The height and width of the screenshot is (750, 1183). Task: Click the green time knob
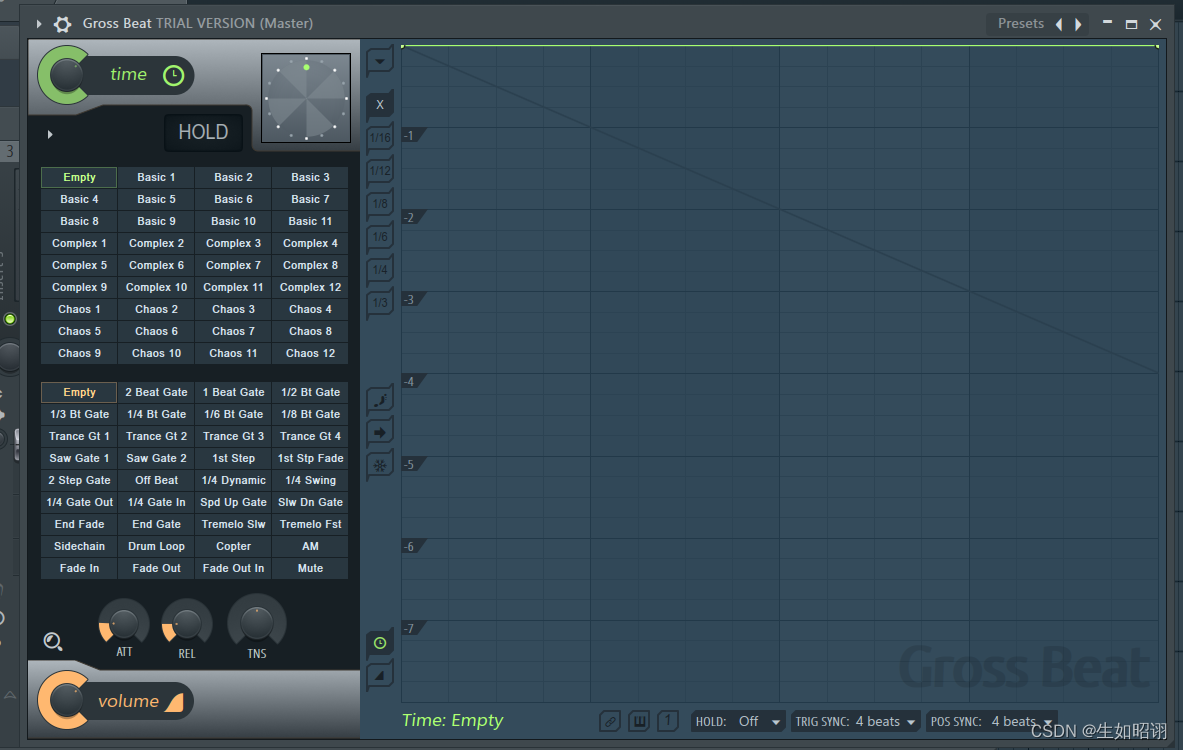coord(66,75)
